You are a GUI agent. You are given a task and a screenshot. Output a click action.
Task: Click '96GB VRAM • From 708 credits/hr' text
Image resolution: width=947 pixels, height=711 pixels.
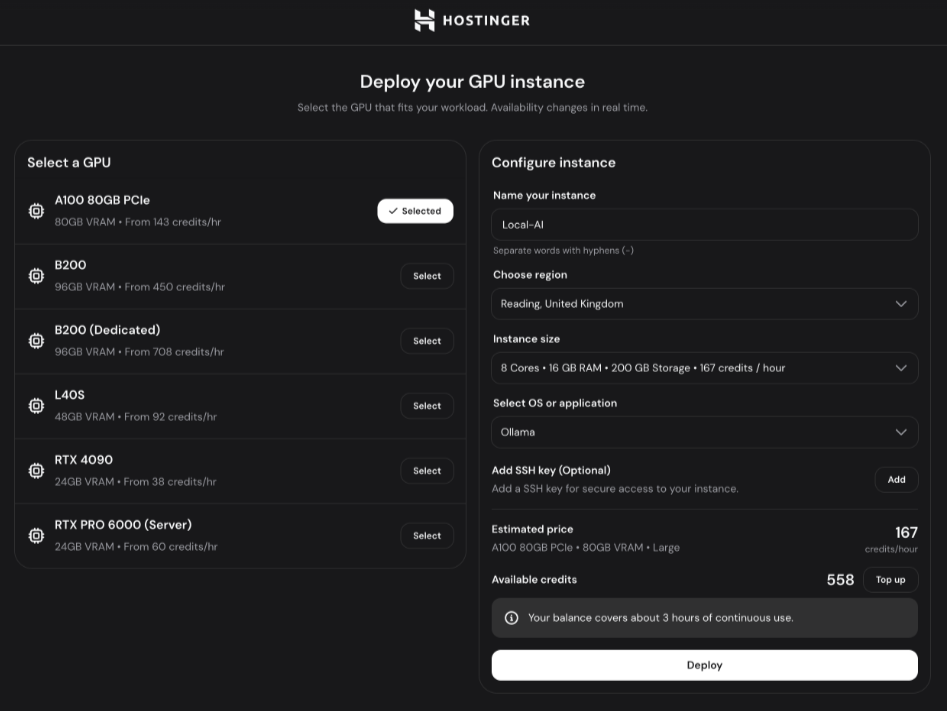pyautogui.click(x=139, y=352)
